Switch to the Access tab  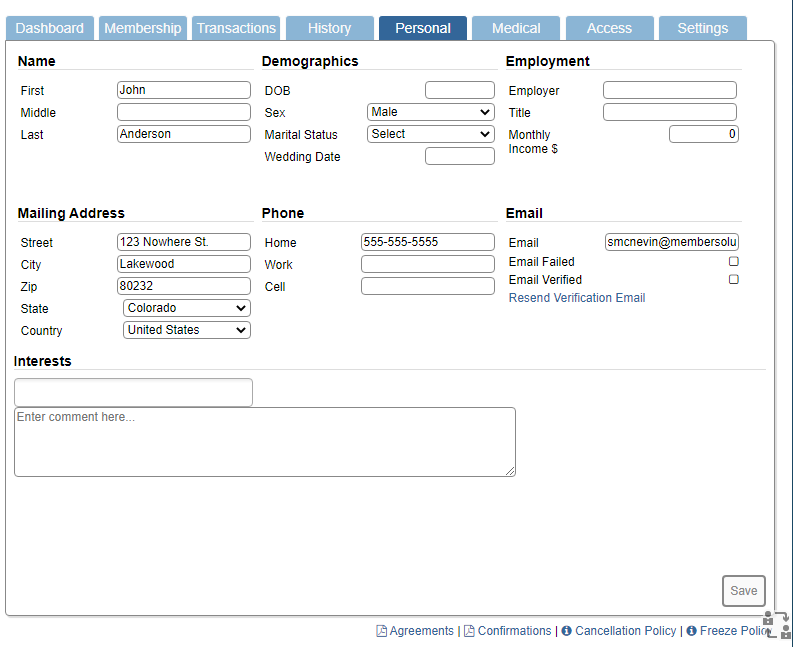tap(609, 28)
